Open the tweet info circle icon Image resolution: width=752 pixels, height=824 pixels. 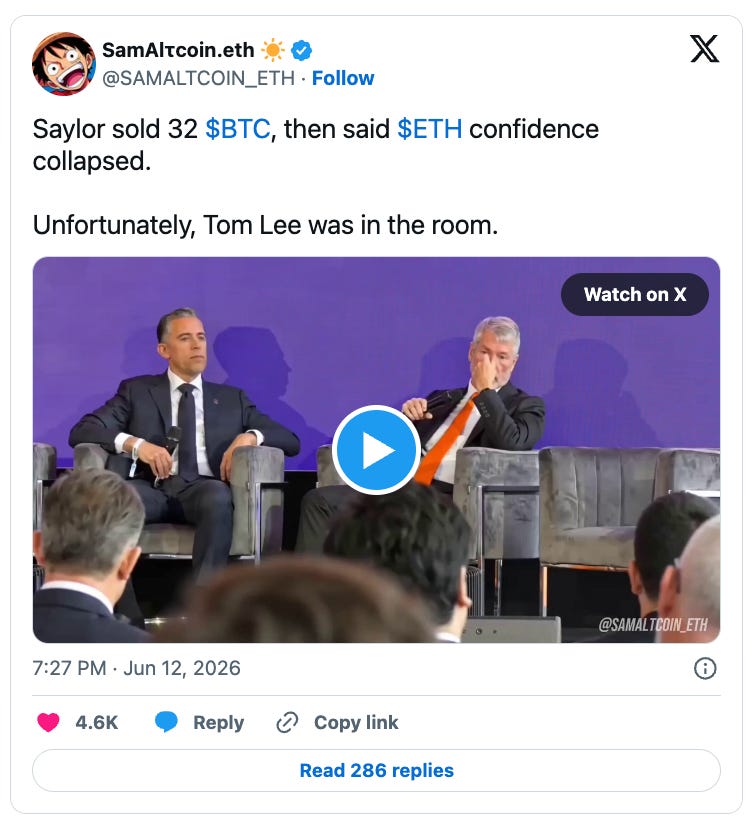pyautogui.click(x=705, y=668)
